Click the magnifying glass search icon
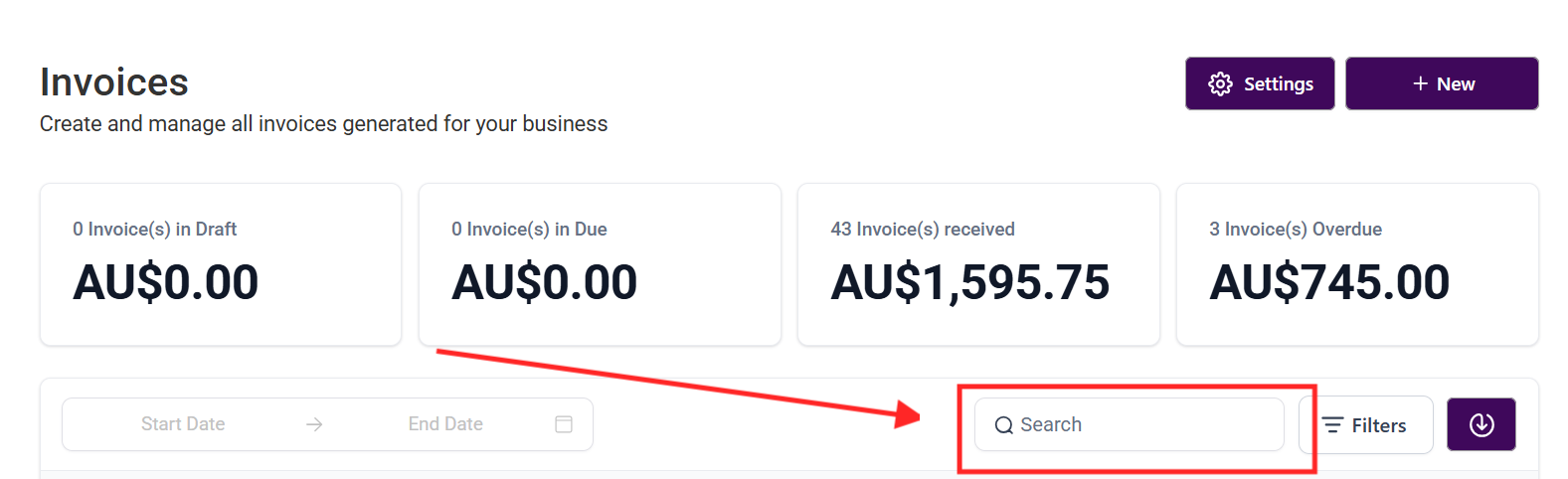Viewport: 1568px width, 479px height. click(x=1004, y=425)
